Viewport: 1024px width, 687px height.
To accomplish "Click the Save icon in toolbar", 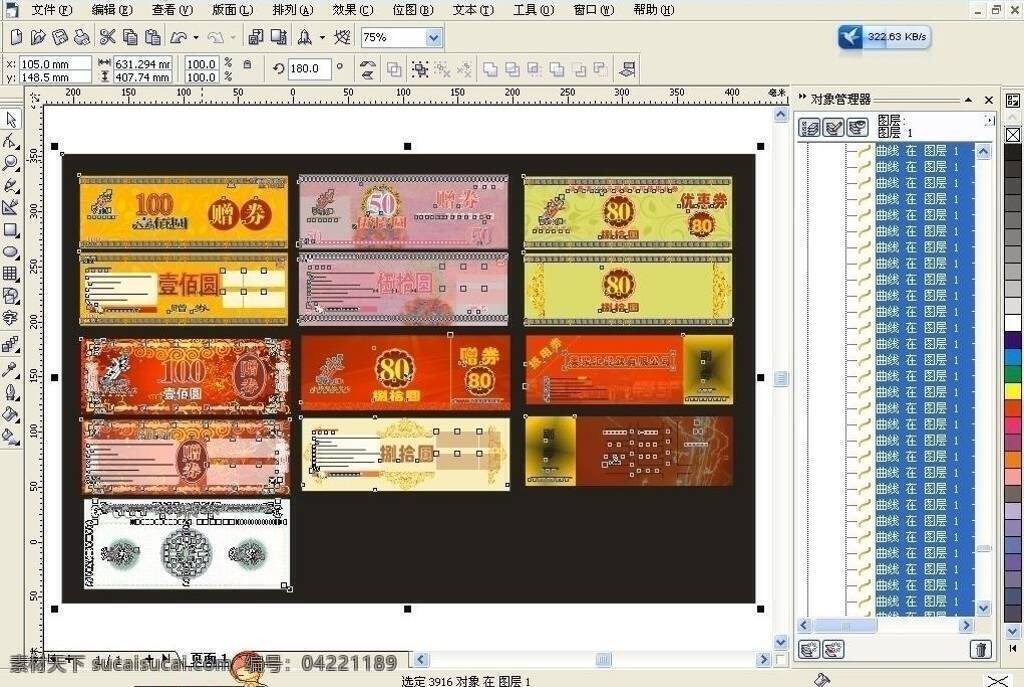I will (59, 37).
